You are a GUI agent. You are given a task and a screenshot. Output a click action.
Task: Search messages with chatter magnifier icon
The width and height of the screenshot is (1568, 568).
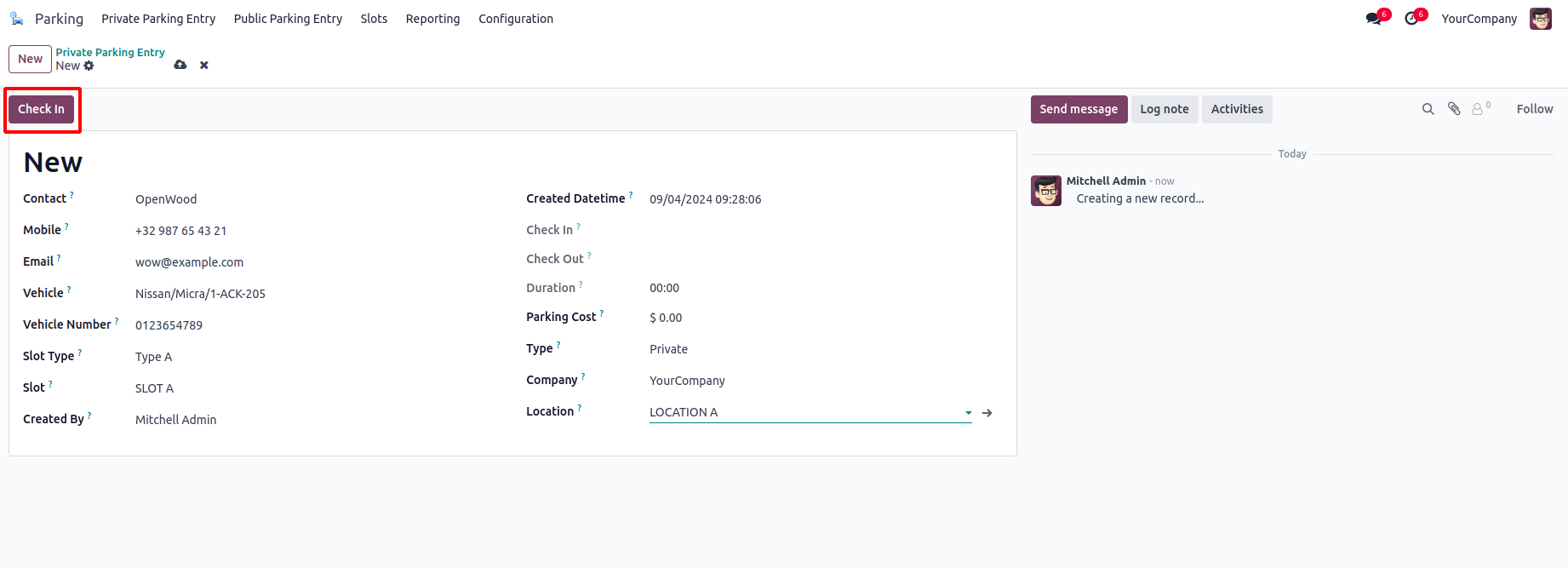point(1428,109)
